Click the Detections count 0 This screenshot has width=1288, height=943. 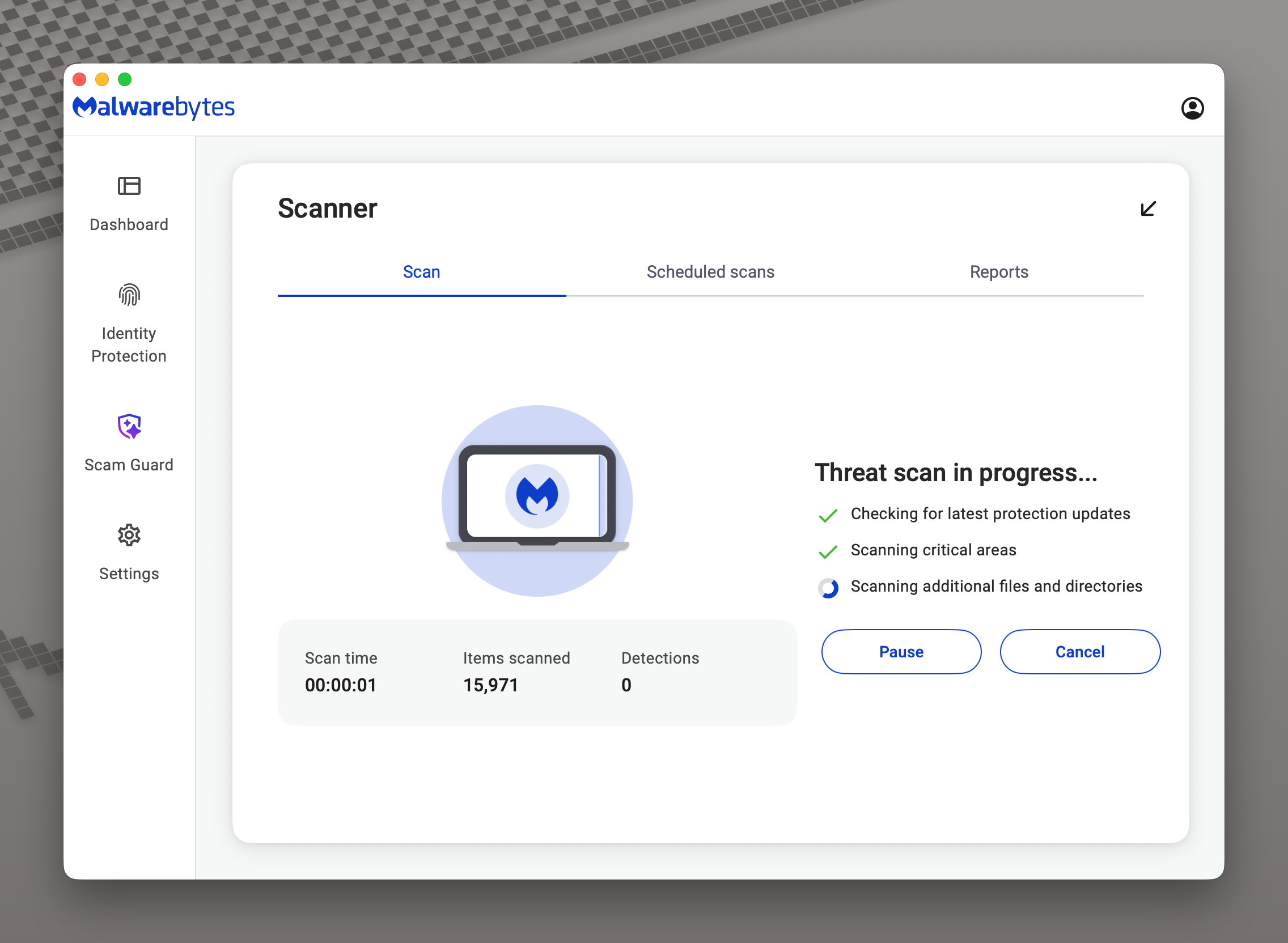[626, 685]
